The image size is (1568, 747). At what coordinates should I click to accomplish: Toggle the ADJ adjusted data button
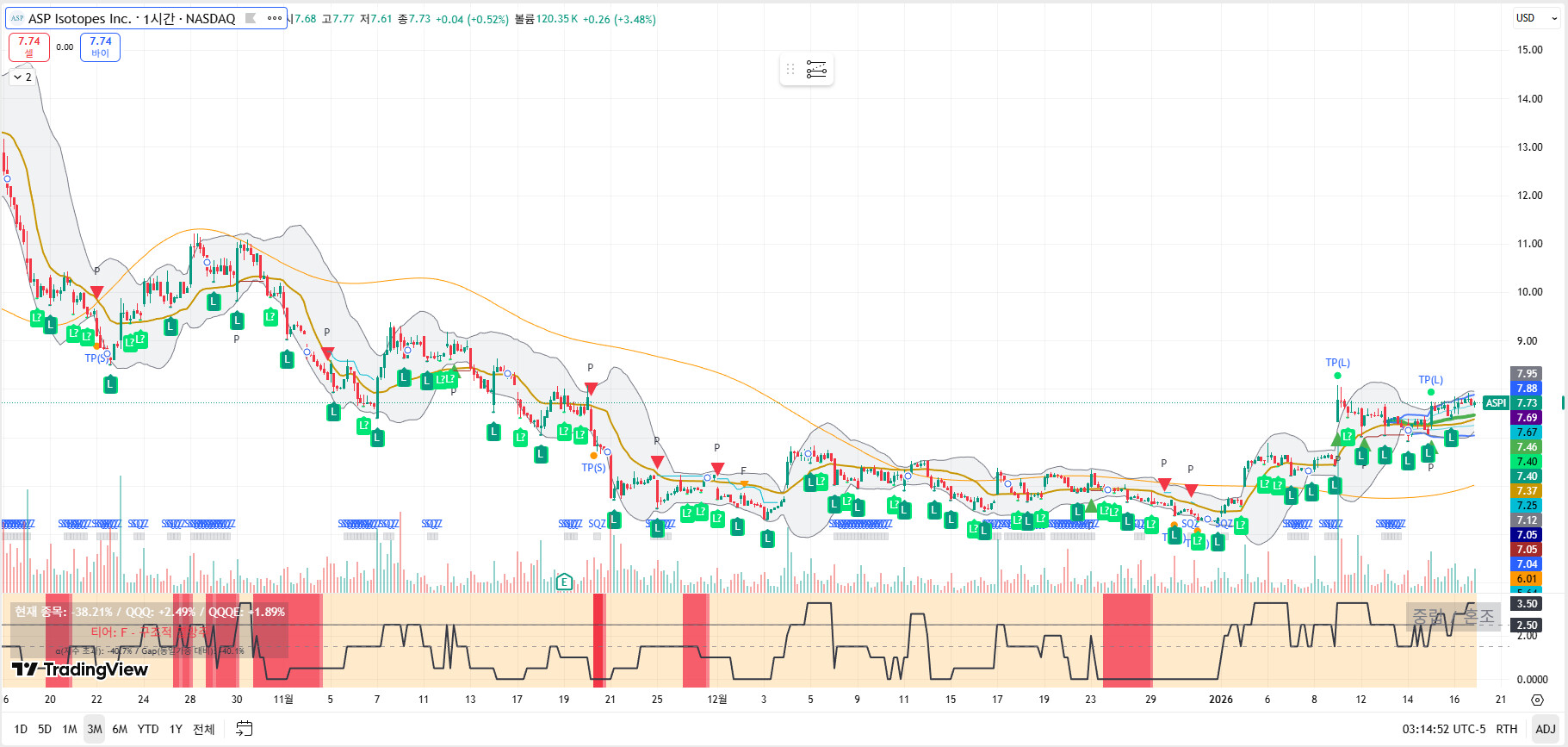[1545, 729]
